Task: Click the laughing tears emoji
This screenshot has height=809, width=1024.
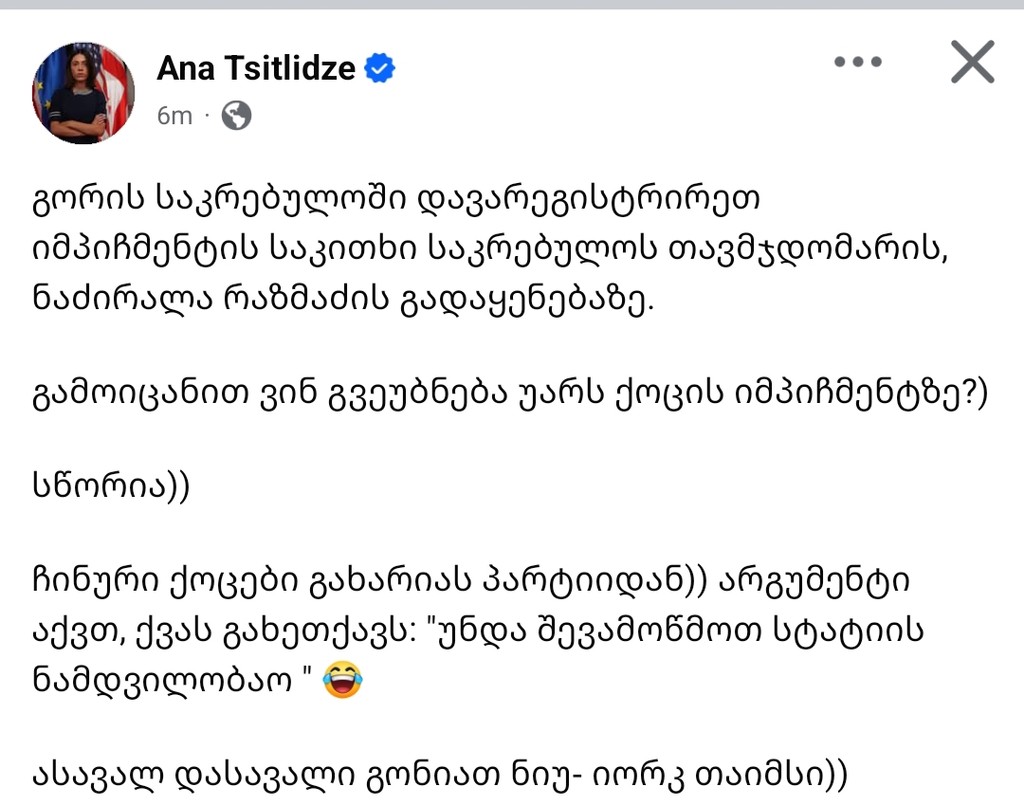Action: 343,680
